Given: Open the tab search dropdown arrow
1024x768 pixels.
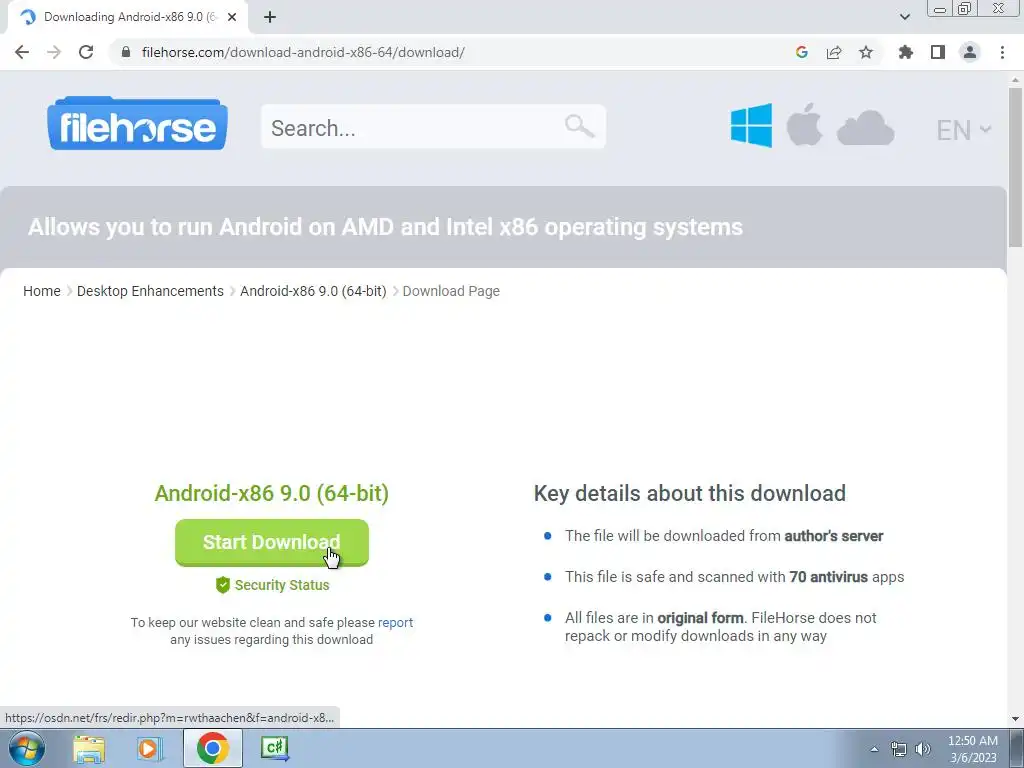Looking at the screenshot, I should pos(904,17).
